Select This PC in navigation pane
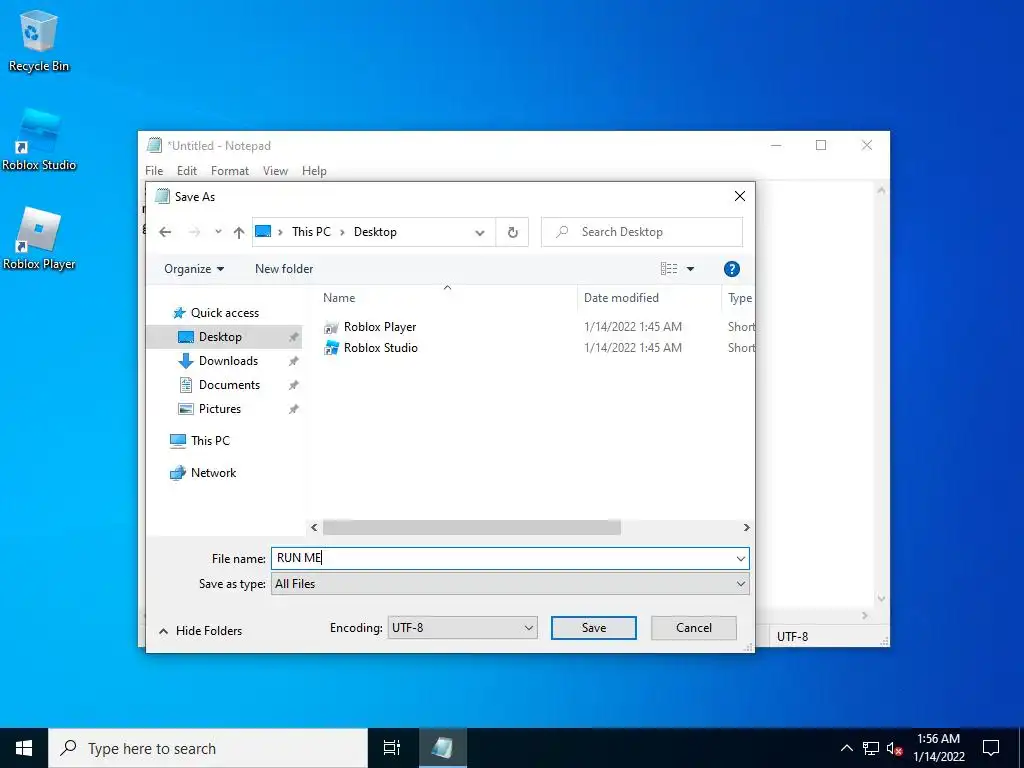Viewport: 1024px width, 768px height. point(210,441)
